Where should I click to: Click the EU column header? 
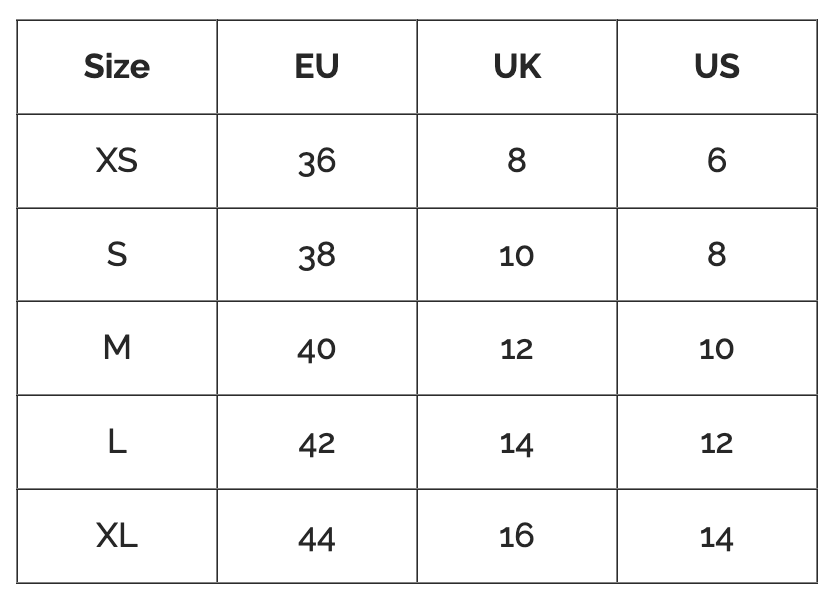click(317, 67)
